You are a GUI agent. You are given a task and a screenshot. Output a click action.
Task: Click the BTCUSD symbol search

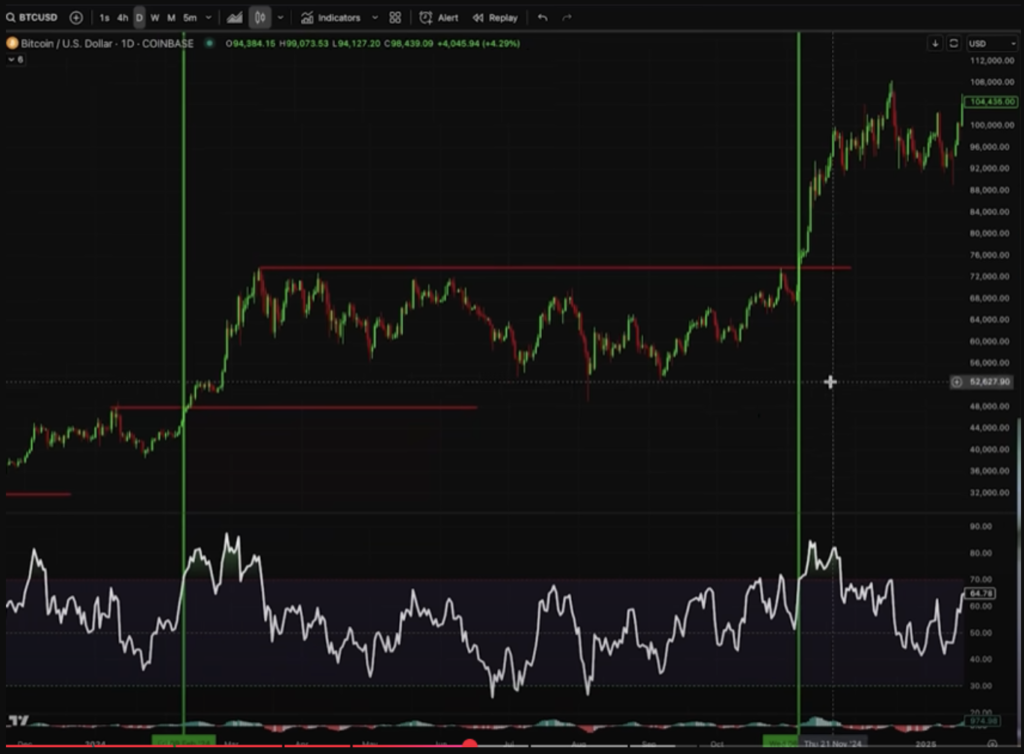[34, 17]
